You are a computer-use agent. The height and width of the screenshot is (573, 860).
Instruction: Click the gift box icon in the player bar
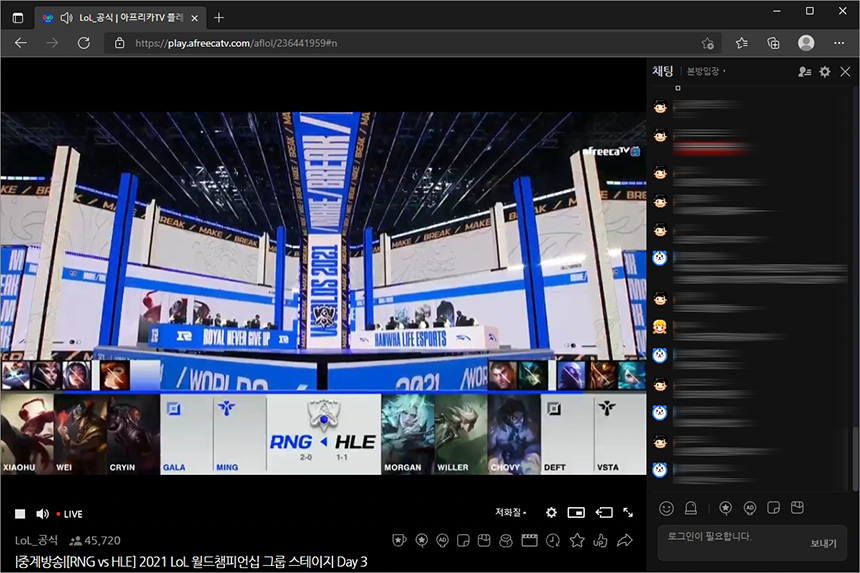[x=484, y=541]
